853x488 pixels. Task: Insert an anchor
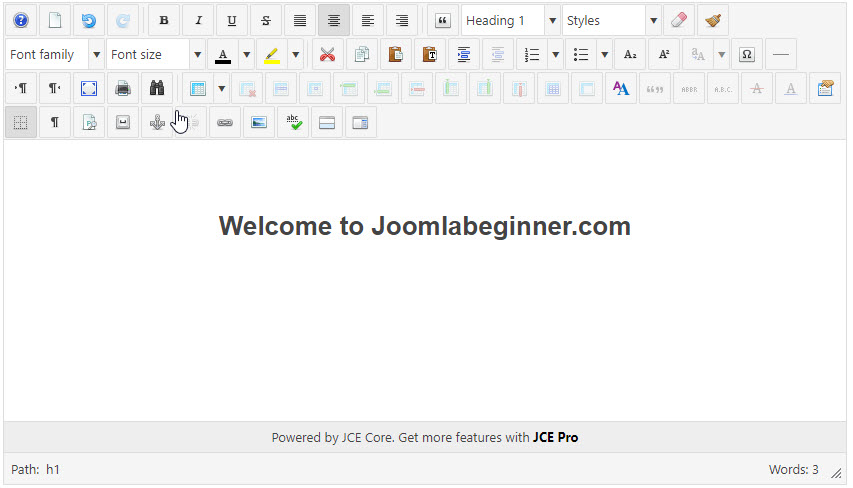pos(157,122)
